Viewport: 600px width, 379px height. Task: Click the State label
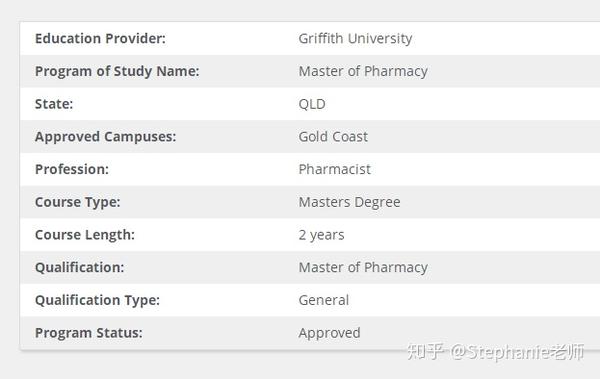[54, 104]
